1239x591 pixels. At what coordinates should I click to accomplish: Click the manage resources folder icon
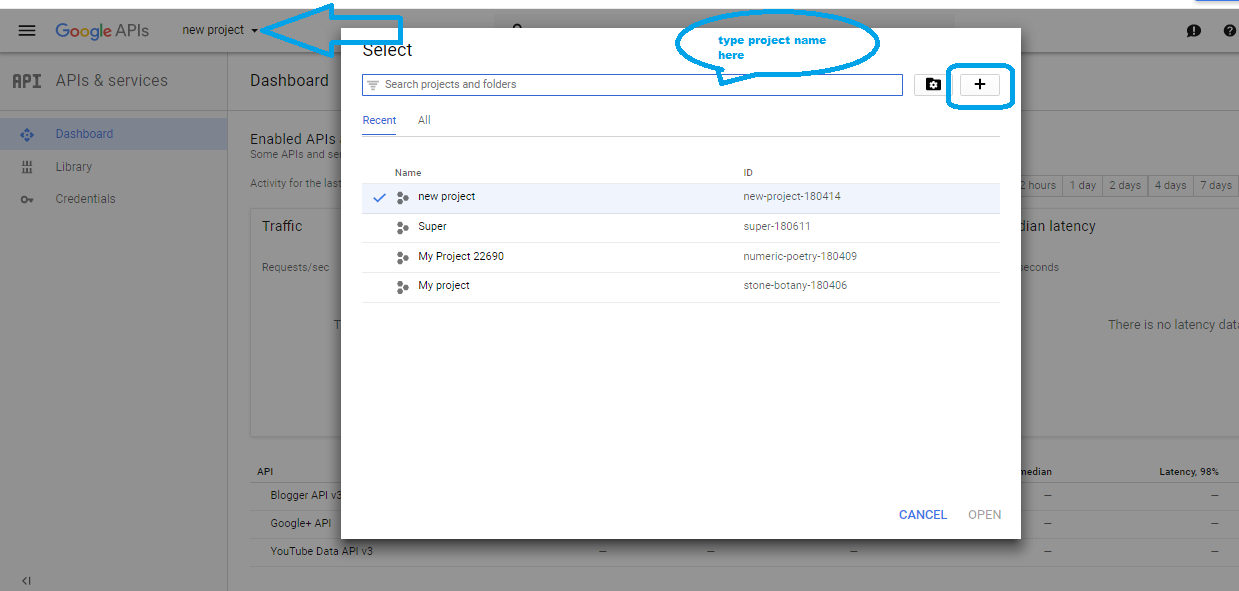click(x=932, y=85)
